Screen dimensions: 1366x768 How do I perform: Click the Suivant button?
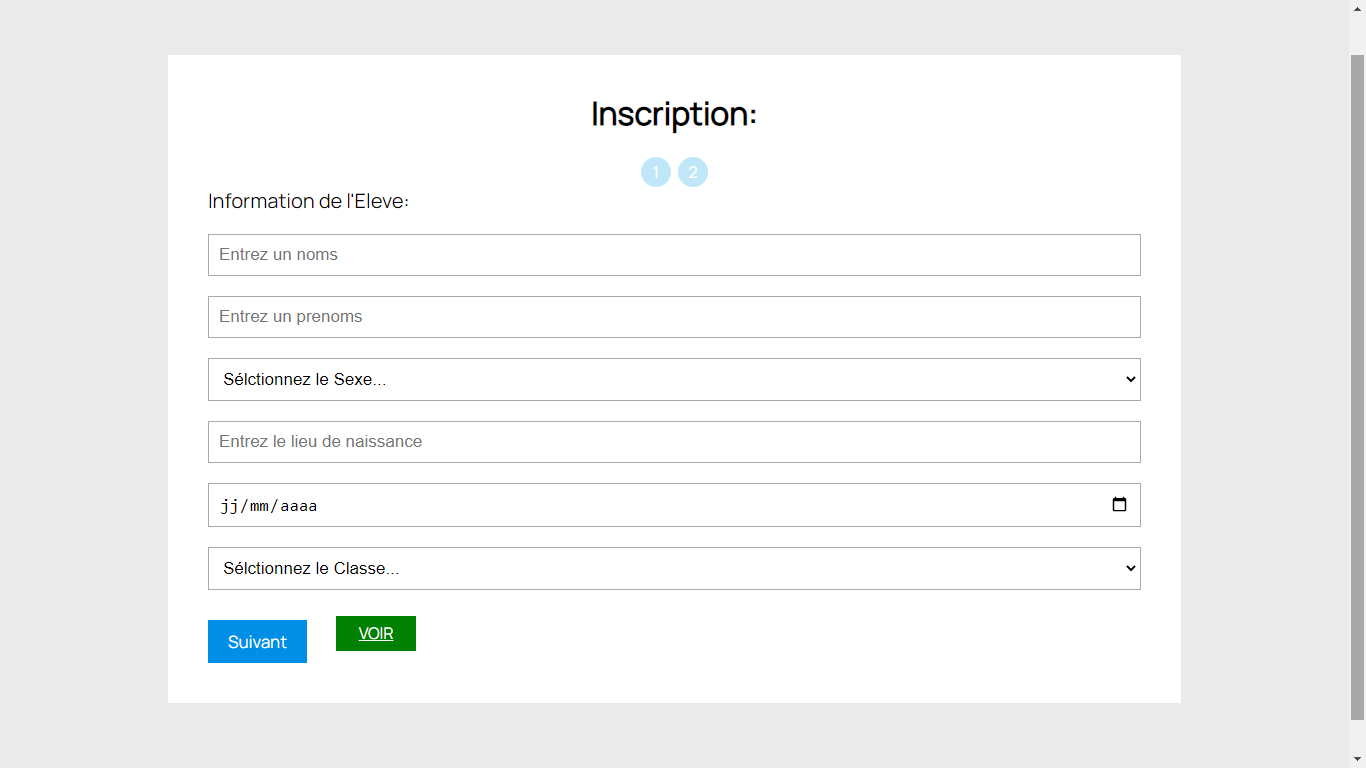257,641
